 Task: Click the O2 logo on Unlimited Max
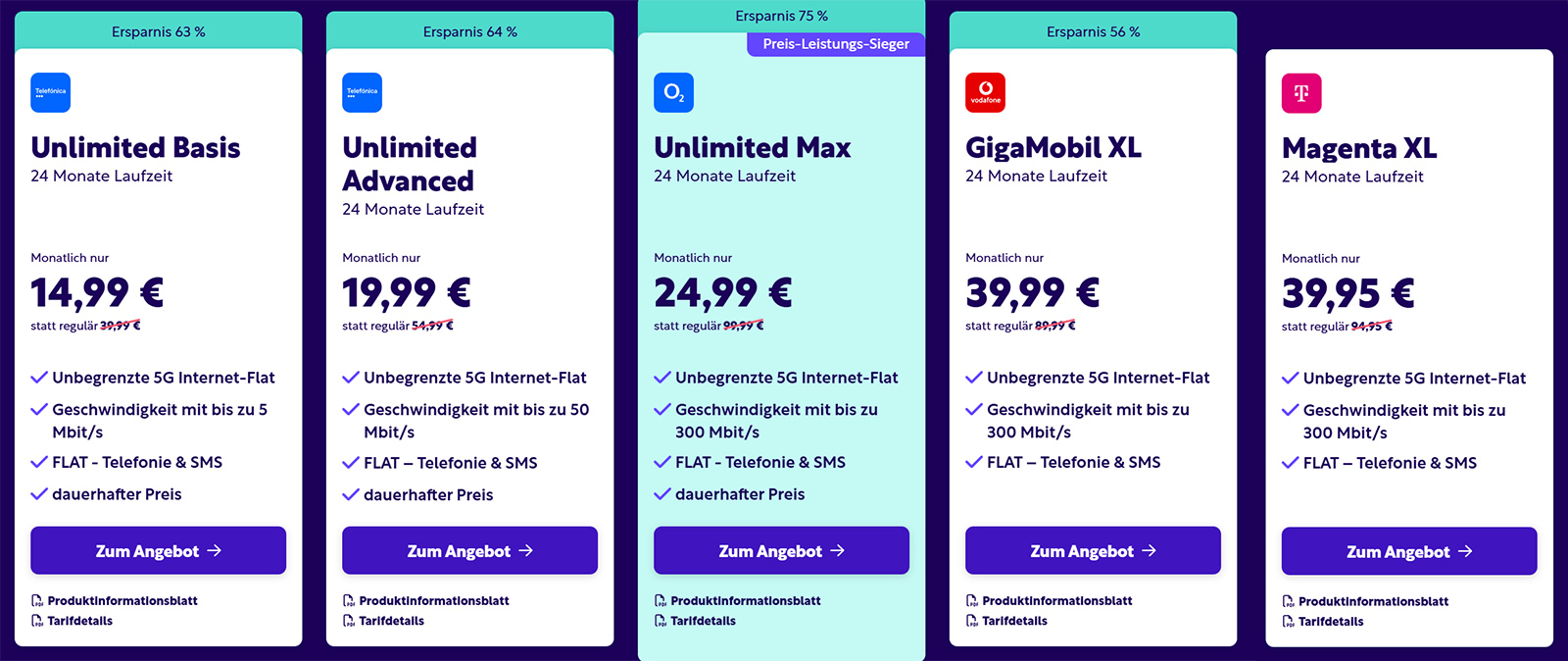point(673,92)
